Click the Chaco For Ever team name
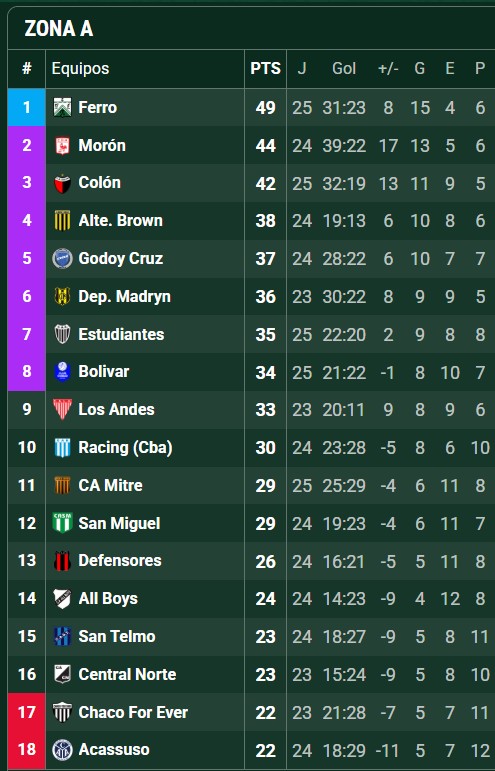The width and height of the screenshot is (495, 771). pos(133,712)
